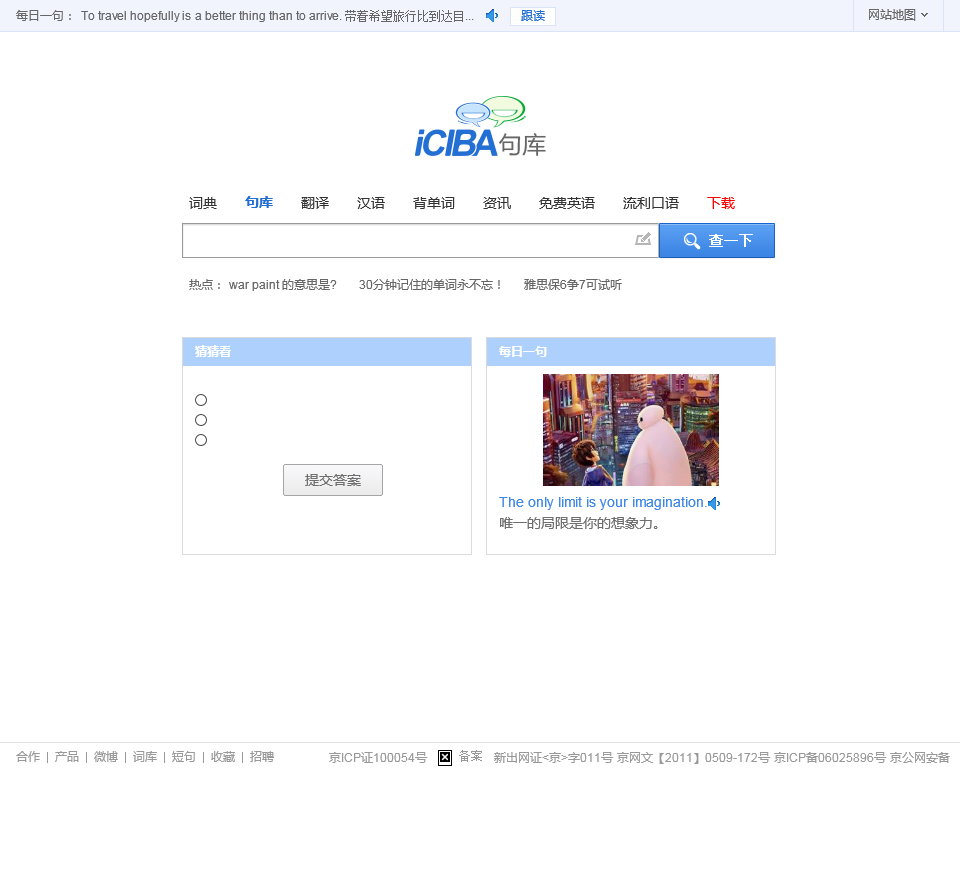
Task: Select the first quiz radio option
Action: [201, 400]
